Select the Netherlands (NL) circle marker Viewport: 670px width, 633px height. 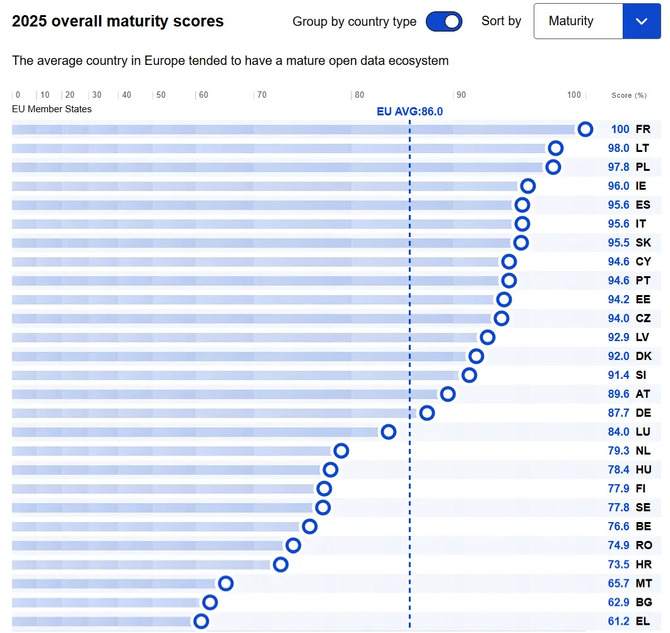tap(341, 451)
